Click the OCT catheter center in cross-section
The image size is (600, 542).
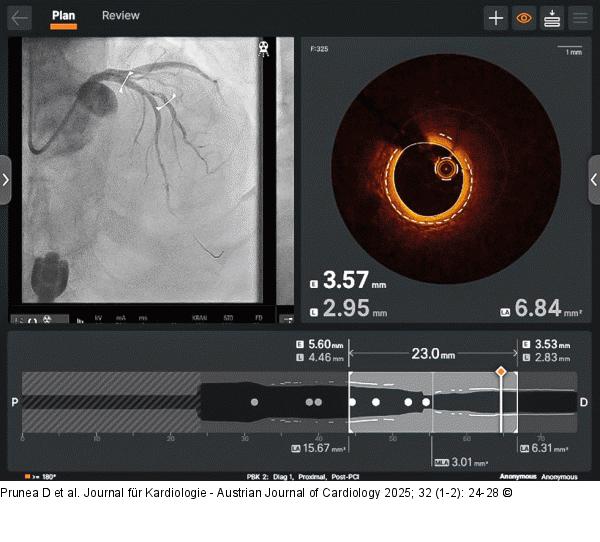pos(444,169)
